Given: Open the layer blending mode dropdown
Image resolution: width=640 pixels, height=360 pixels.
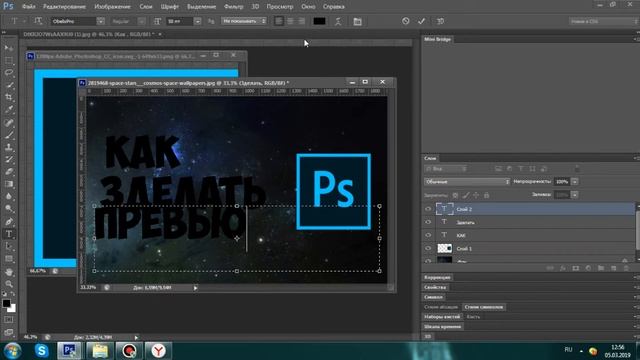Looking at the screenshot, I should coord(467,182).
